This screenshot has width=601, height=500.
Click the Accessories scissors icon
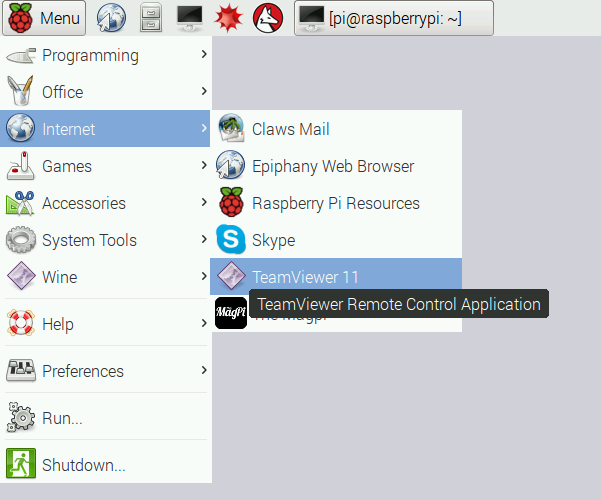pyautogui.click(x=21, y=203)
